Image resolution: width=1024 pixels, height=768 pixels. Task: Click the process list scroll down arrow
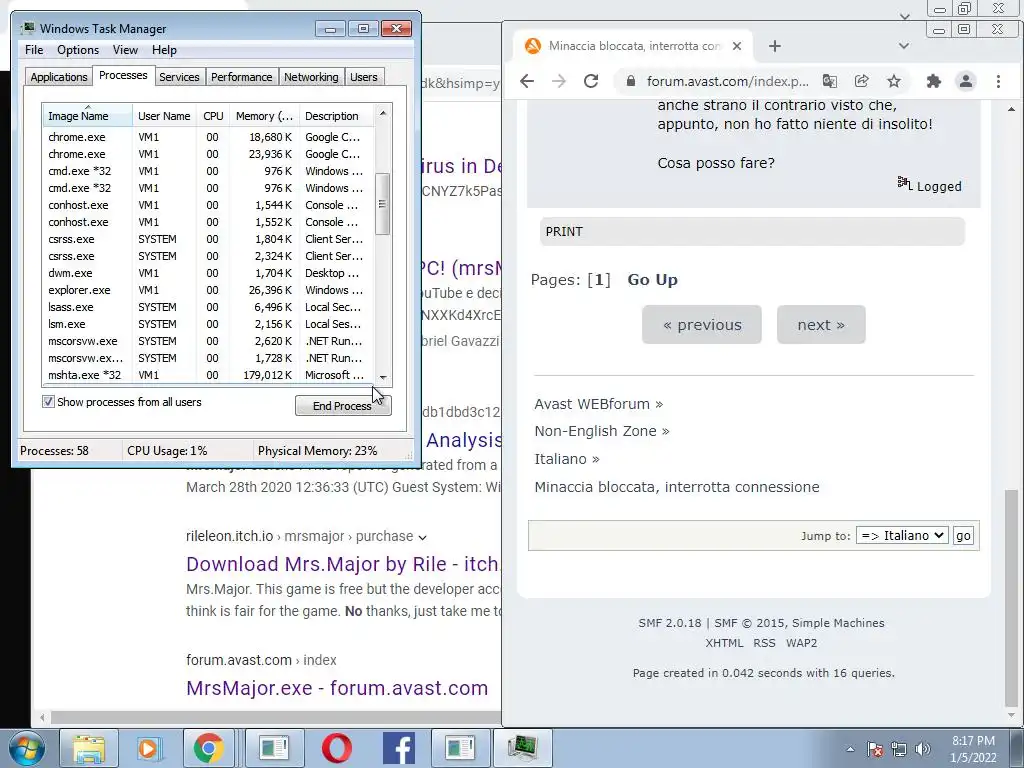(383, 377)
